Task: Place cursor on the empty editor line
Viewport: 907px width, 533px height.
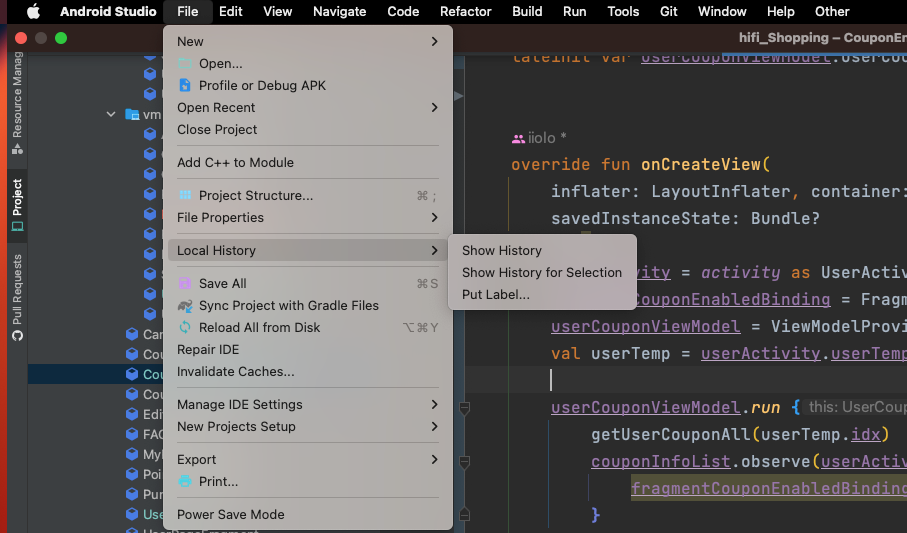Action: [x=686, y=380]
